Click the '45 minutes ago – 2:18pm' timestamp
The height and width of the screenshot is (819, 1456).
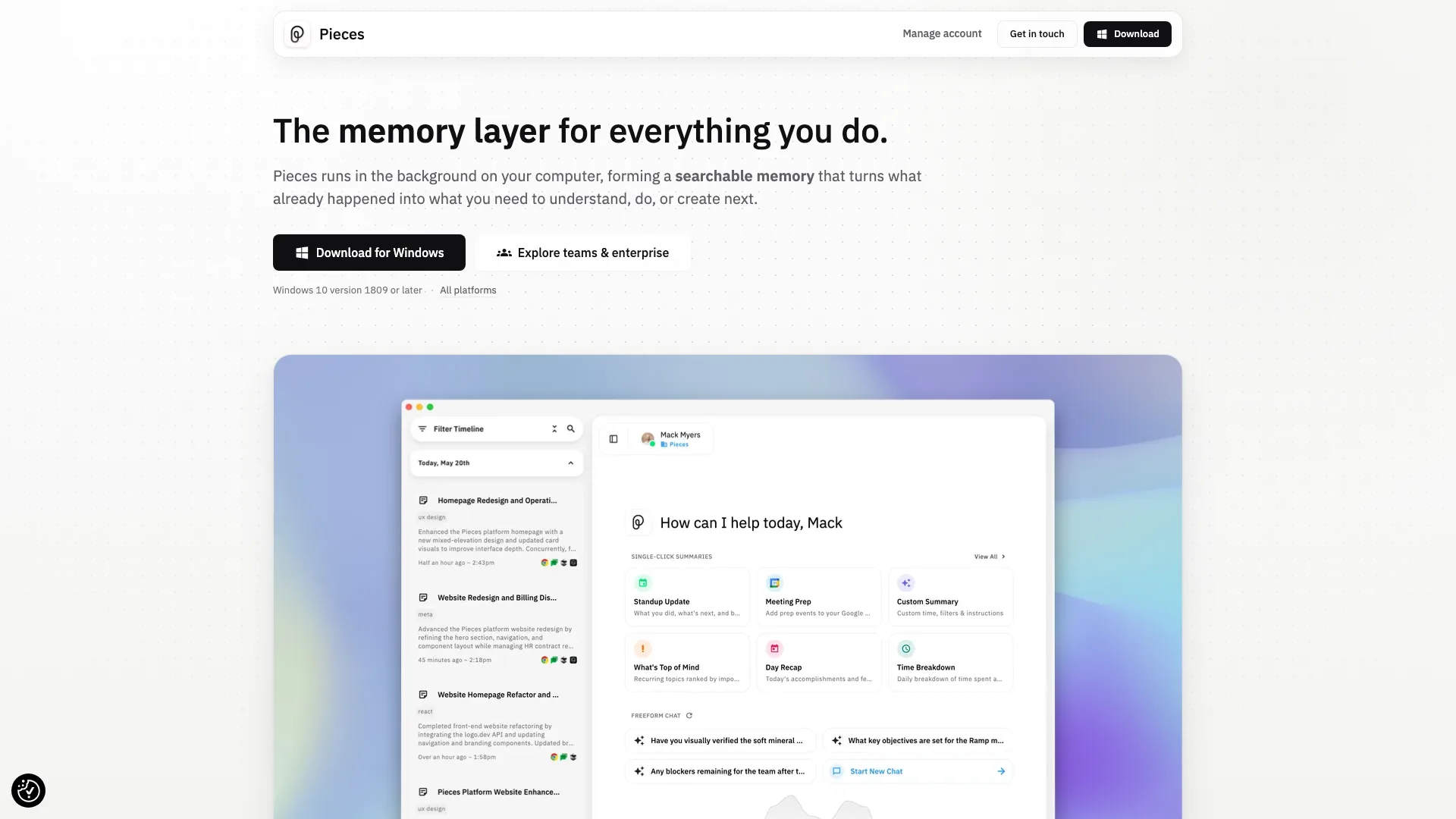[x=454, y=660]
